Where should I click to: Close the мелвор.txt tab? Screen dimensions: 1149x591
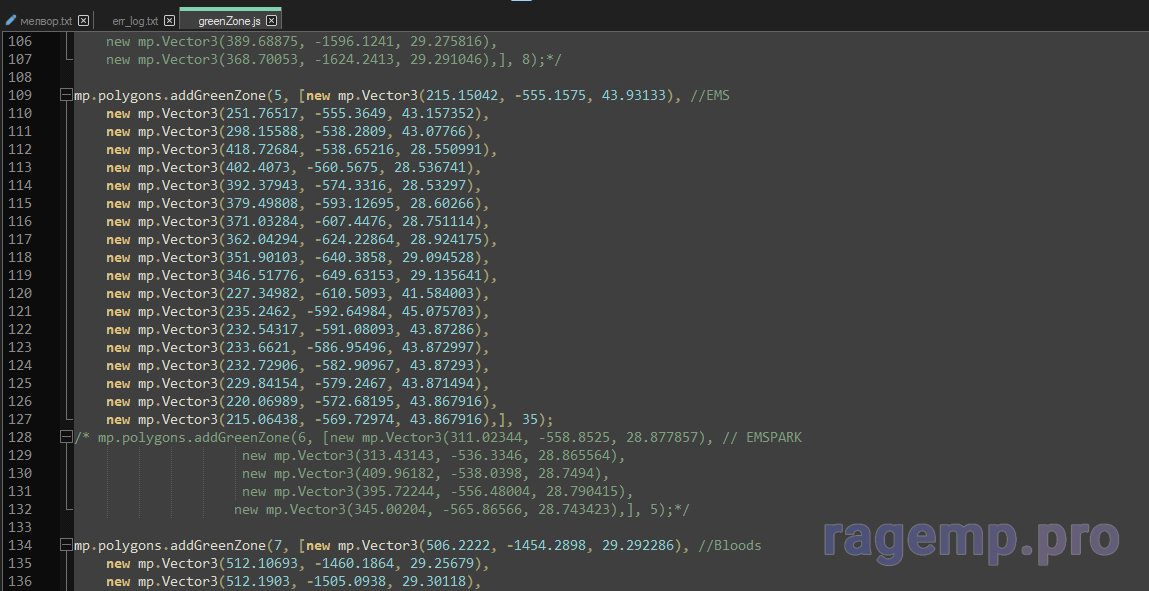83,21
